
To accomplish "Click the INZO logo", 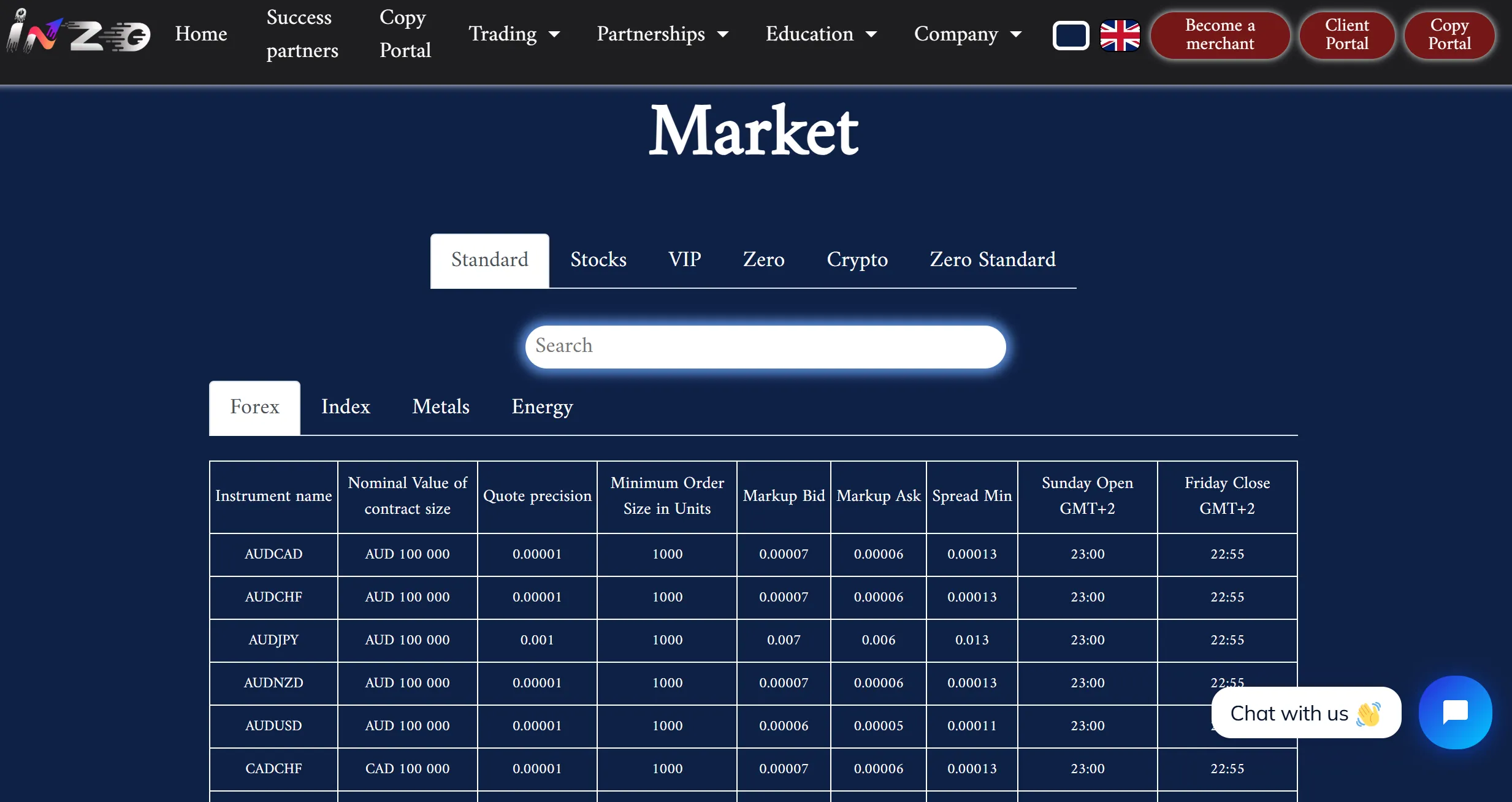I will point(78,31).
